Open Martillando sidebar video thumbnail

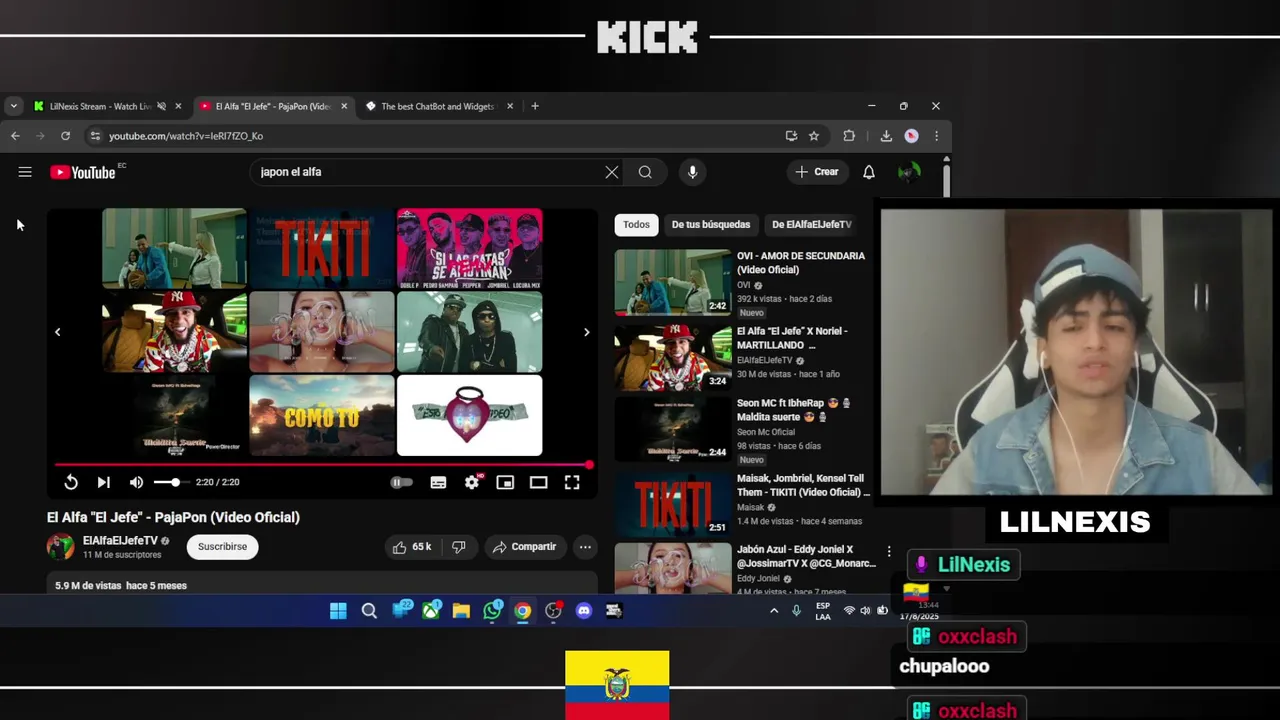673,357
